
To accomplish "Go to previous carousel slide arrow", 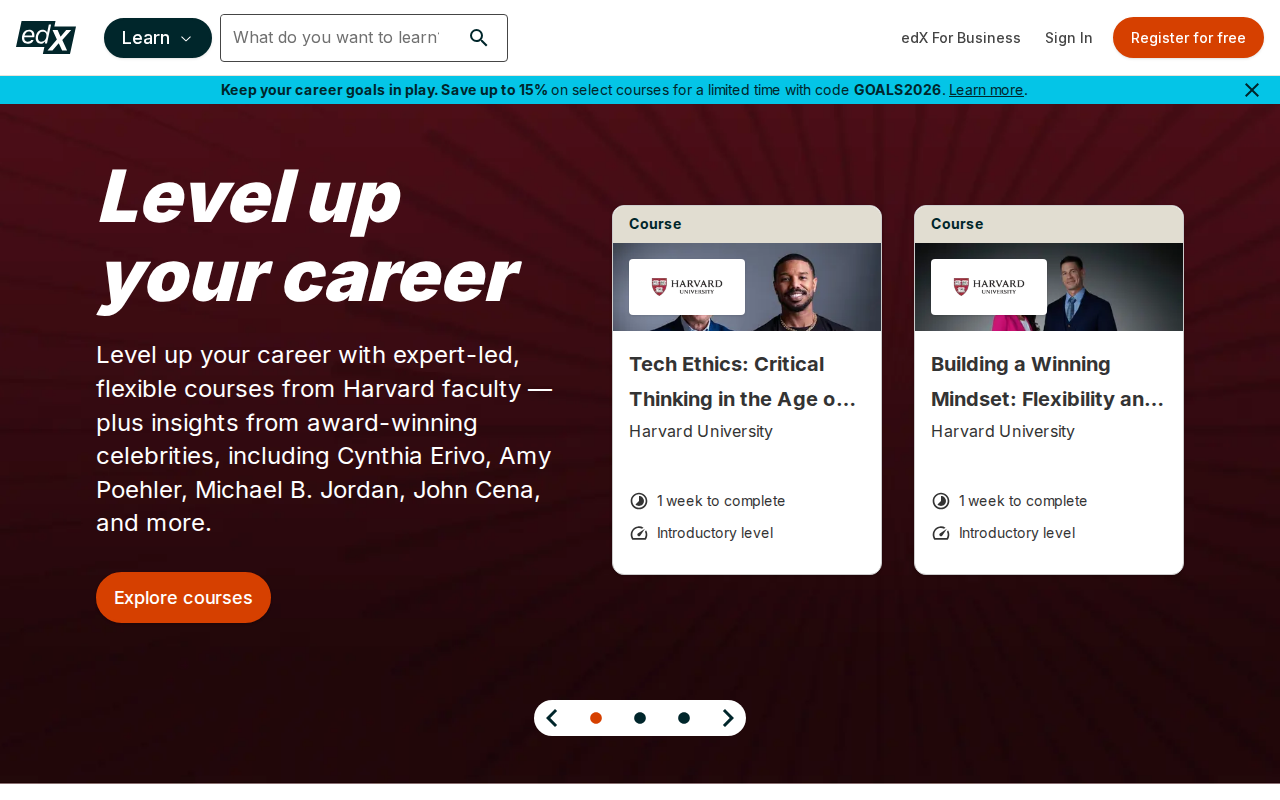I will [x=552, y=718].
